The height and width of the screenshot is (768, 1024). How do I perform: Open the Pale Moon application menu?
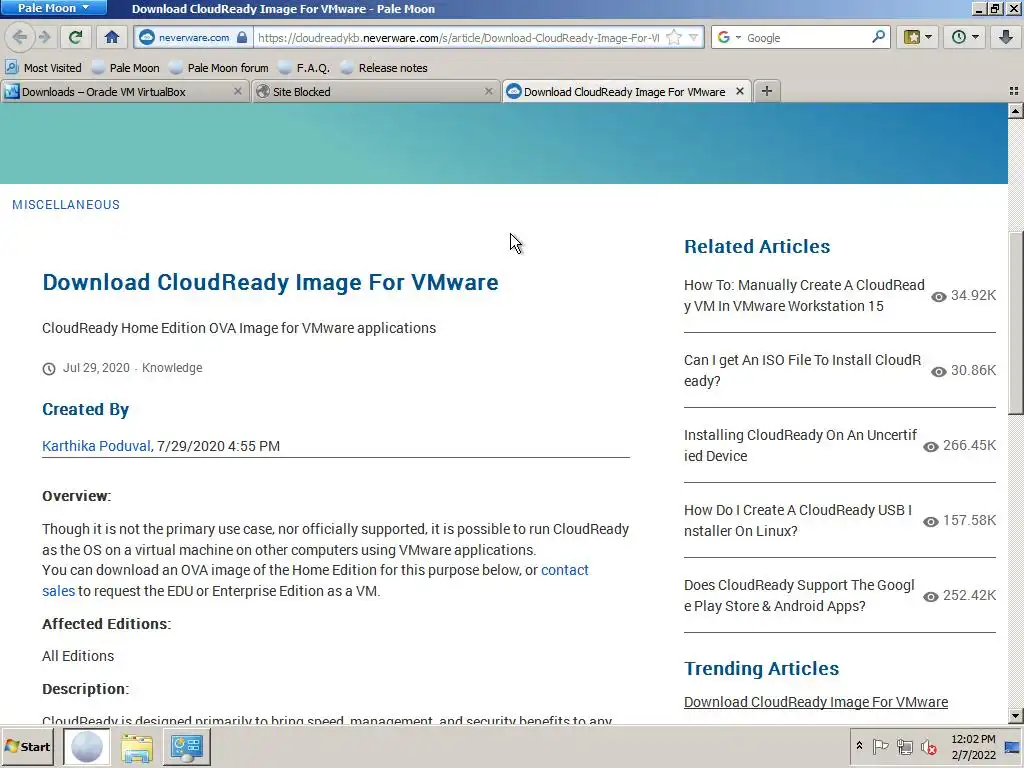coord(54,8)
